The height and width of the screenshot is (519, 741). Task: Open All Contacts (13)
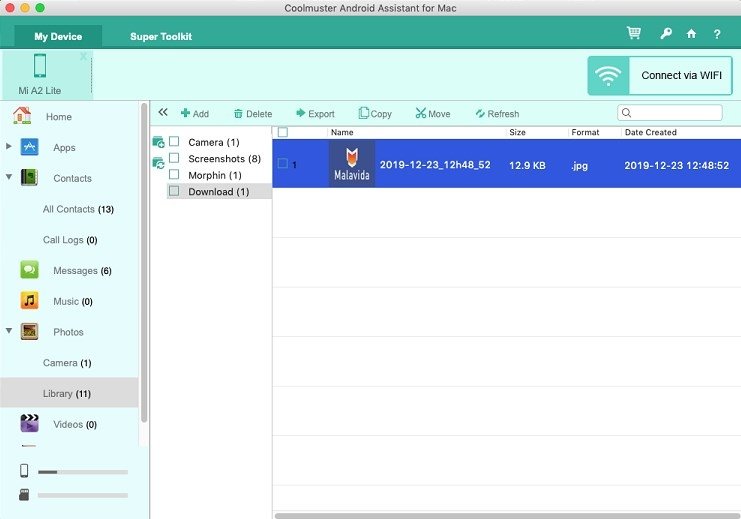pos(78,209)
